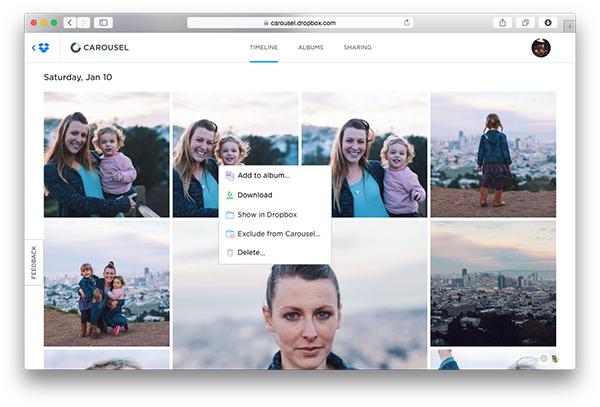Add a new Safari tab

(569, 26)
